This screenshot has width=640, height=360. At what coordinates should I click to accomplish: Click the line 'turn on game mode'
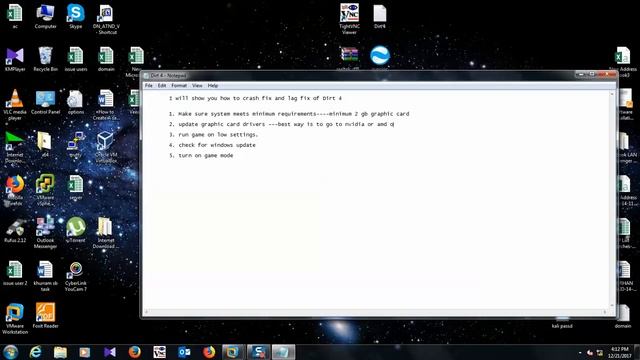click(x=205, y=156)
